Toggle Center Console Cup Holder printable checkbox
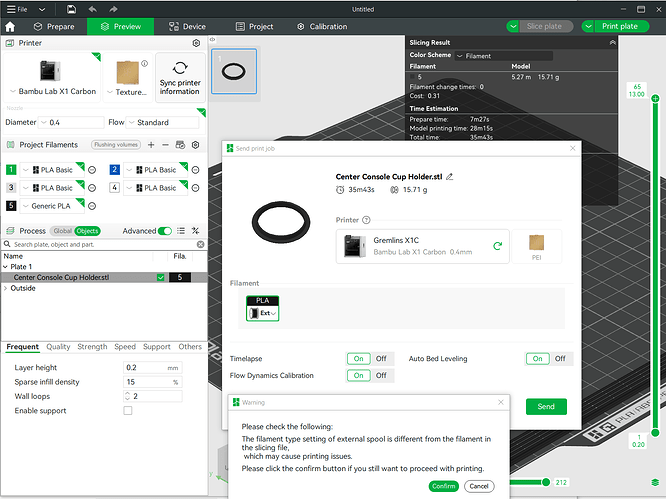Viewport: 666px width, 499px height. 161,277
